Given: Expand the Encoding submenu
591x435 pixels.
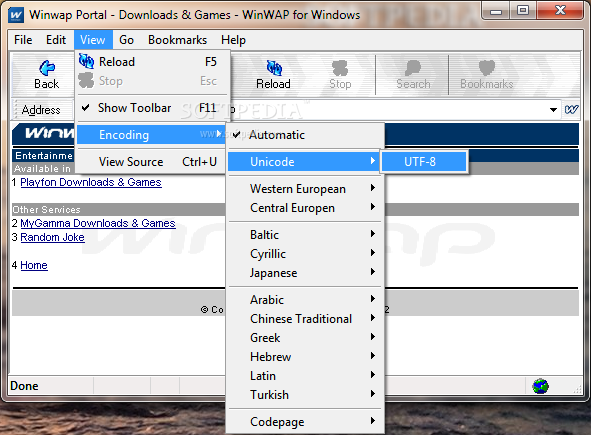Looking at the screenshot, I should click(151, 135).
